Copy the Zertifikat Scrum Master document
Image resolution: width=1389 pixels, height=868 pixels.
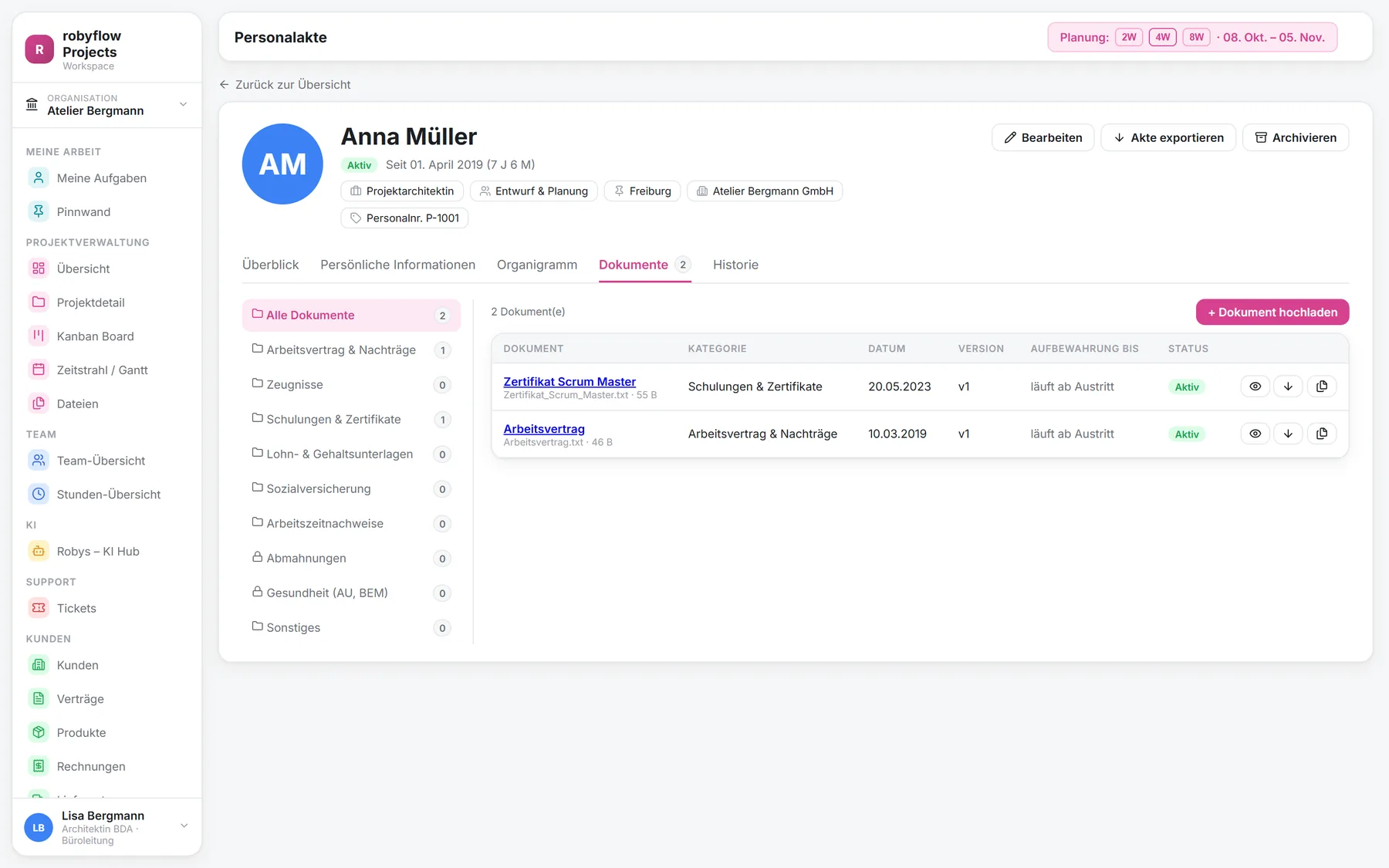coord(1322,387)
